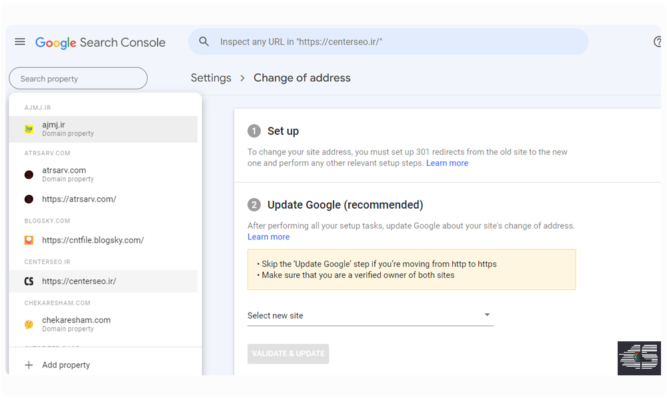The width and height of the screenshot is (667, 400).
Task: Select chekaresham.com domain property
Action: (x=103, y=324)
